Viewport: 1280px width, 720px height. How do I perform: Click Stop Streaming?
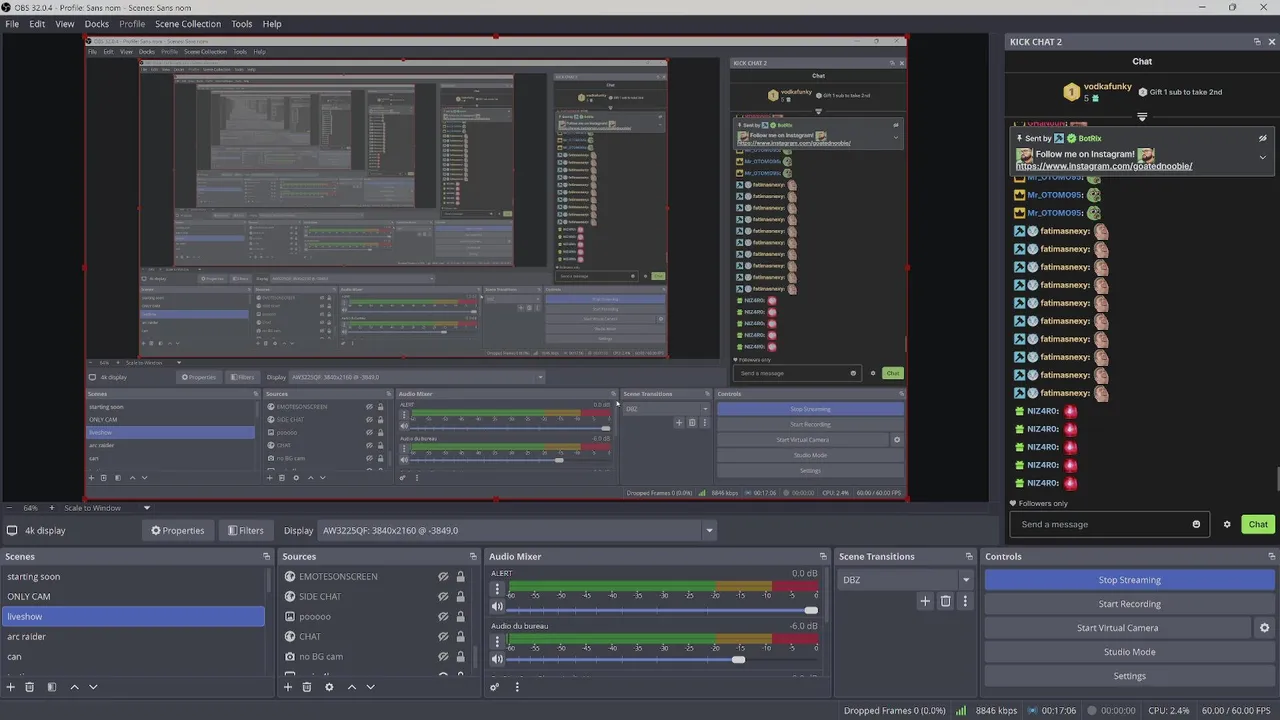(1130, 580)
